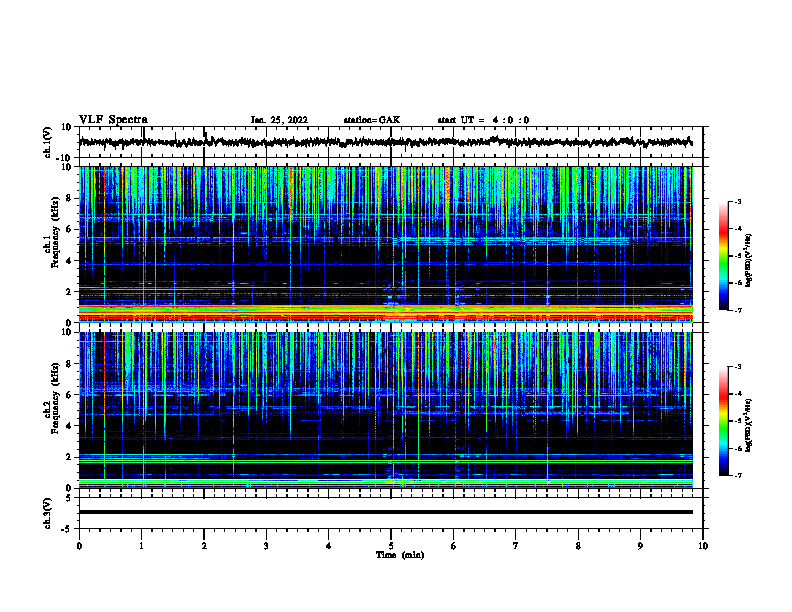Click inside the ch.2 spectrogram panel
This screenshot has width=792, height=612.
385,410
